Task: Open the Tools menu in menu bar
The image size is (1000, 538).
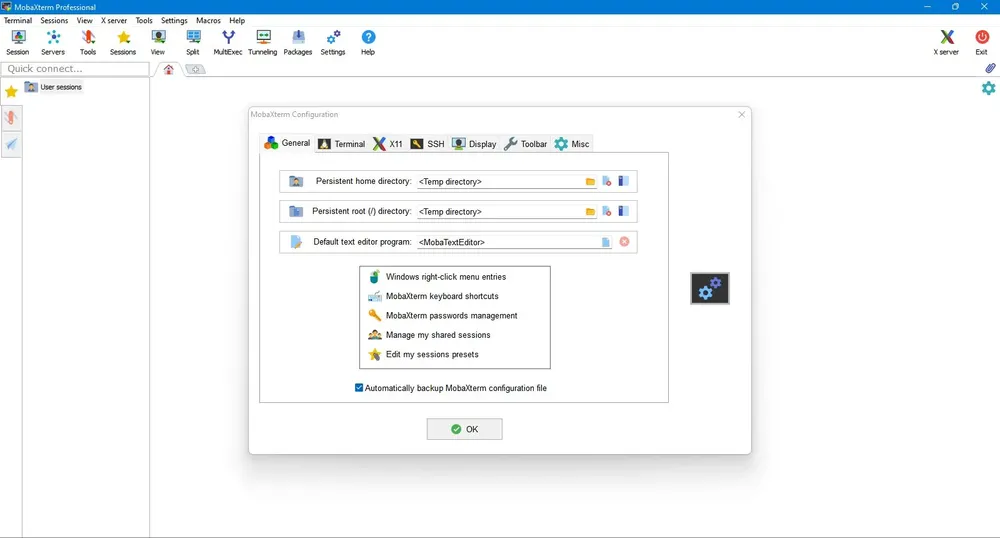Action: pyautogui.click(x=144, y=20)
